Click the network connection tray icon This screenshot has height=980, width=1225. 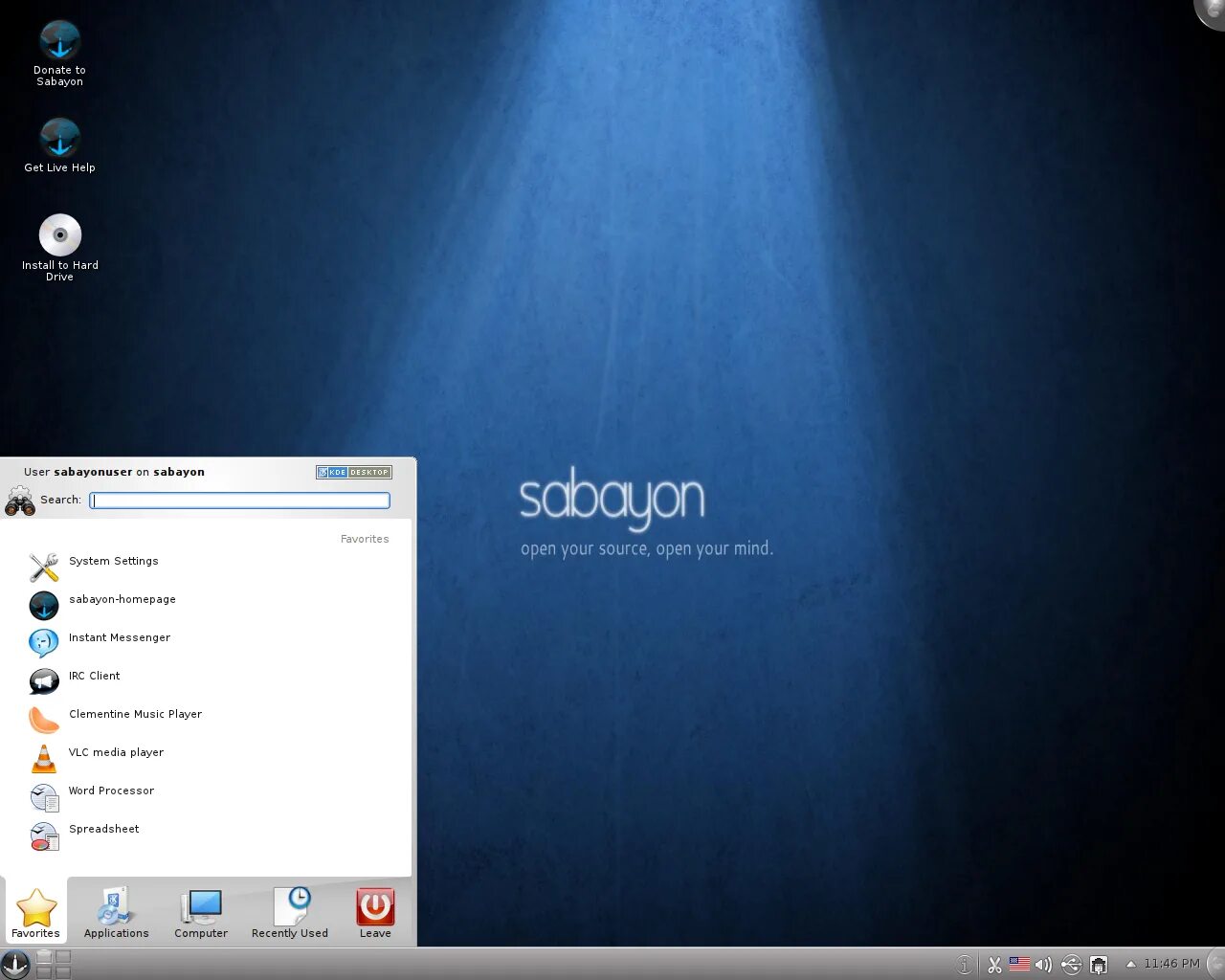click(1099, 965)
